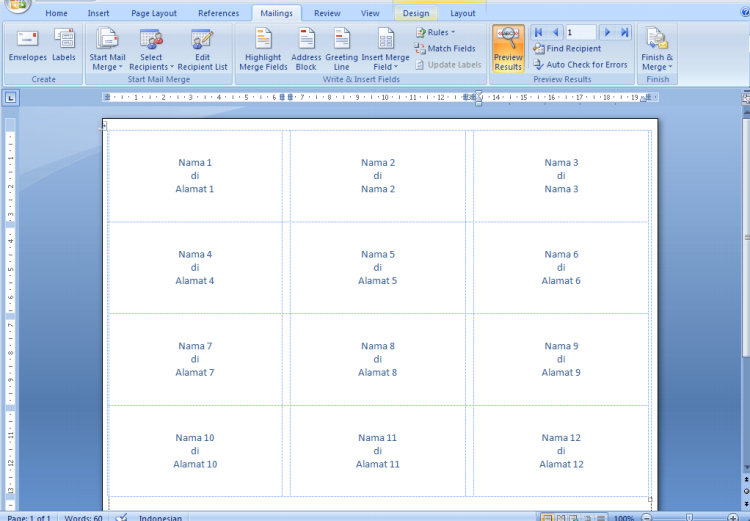This screenshot has height=521, width=750.
Task: Open the Review tab
Action: pos(327,13)
